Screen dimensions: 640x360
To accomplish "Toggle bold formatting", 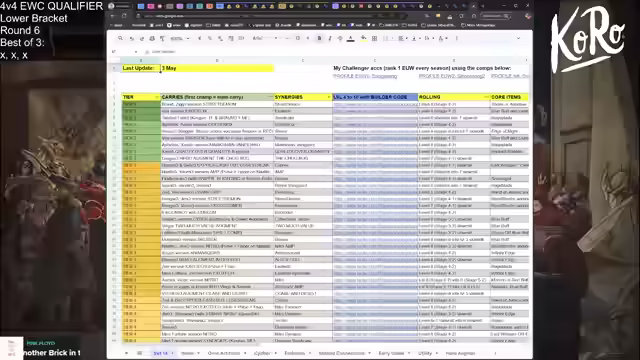I will (319, 38).
